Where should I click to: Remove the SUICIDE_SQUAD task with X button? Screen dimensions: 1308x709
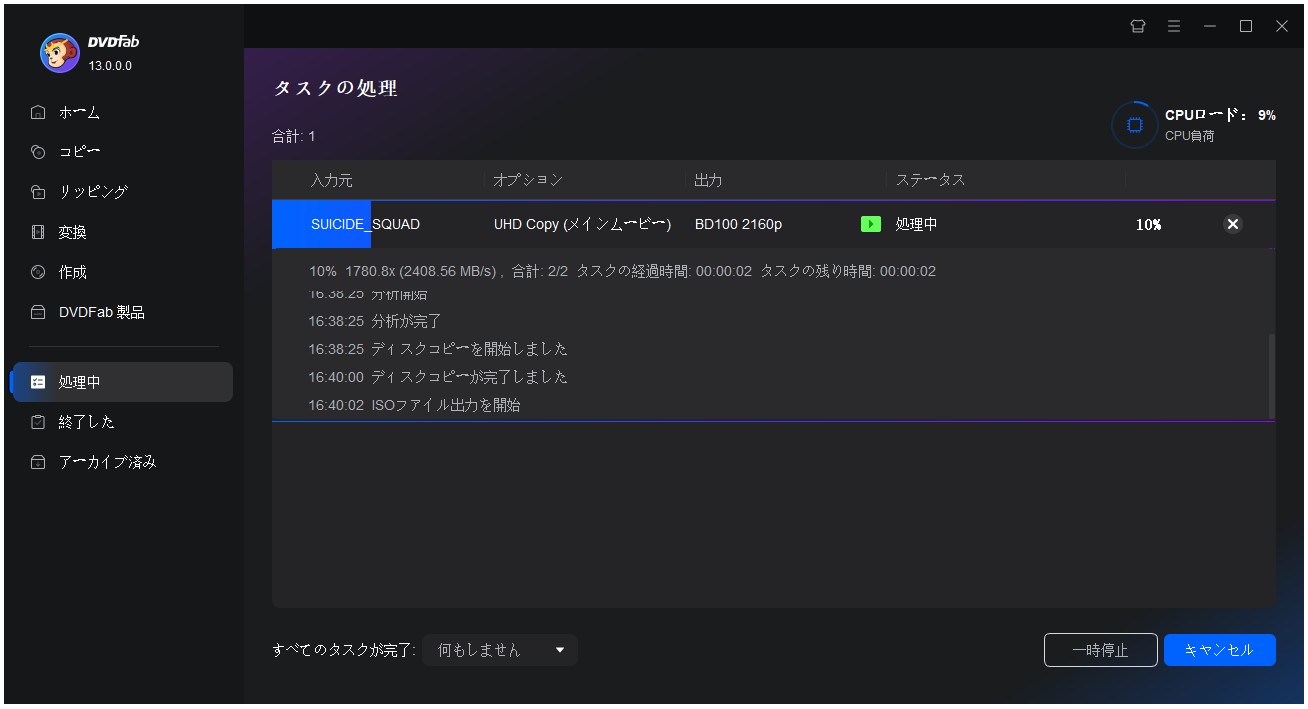pos(1233,224)
